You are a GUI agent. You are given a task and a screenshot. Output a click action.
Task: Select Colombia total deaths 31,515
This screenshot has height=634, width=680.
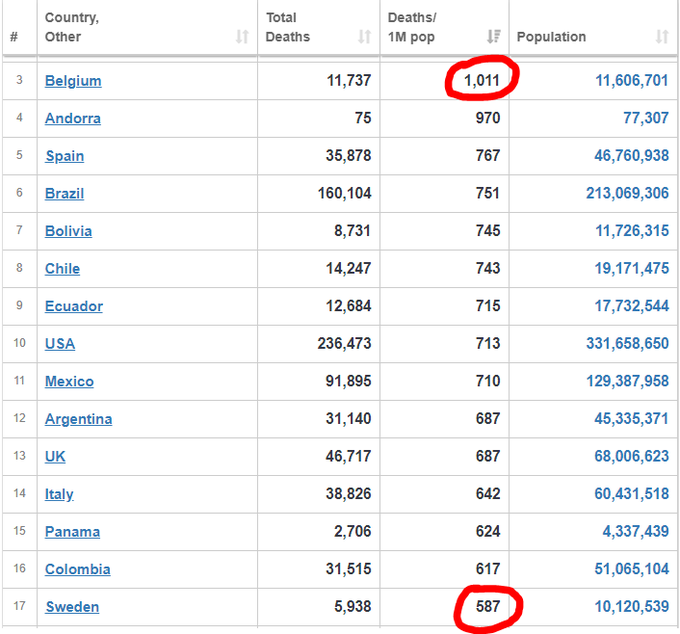pos(349,569)
